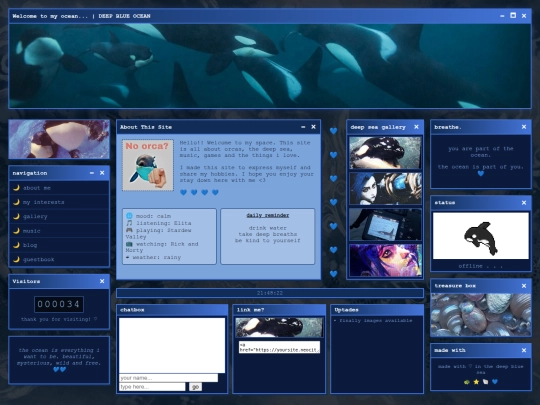Open camera screen photo in gallery
This screenshot has height=405, width=540.
point(385,225)
